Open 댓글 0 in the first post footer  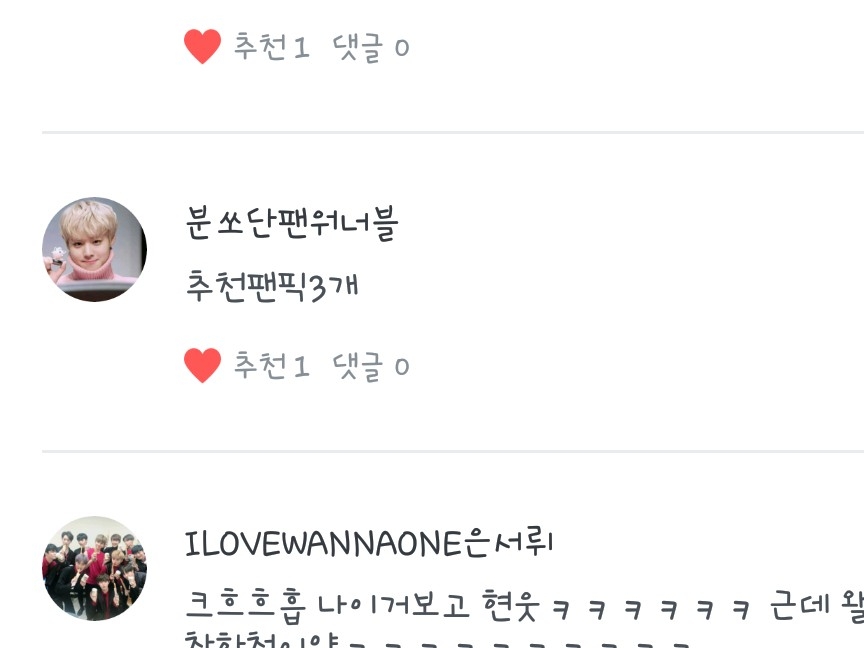tap(371, 47)
